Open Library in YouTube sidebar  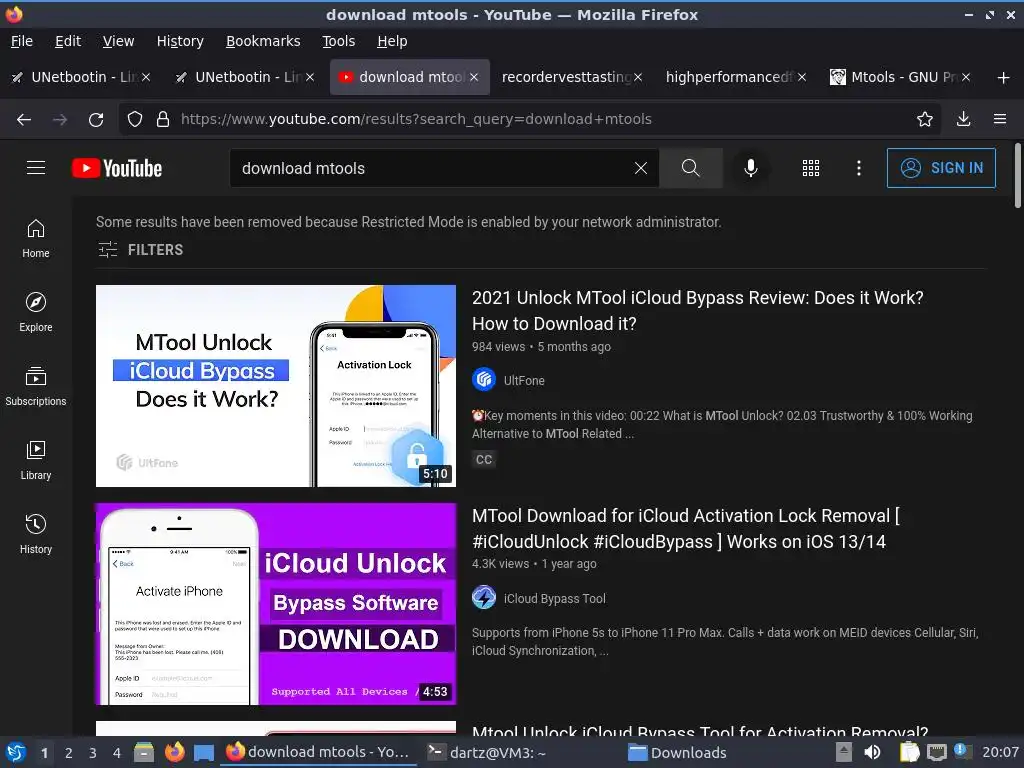(36, 461)
